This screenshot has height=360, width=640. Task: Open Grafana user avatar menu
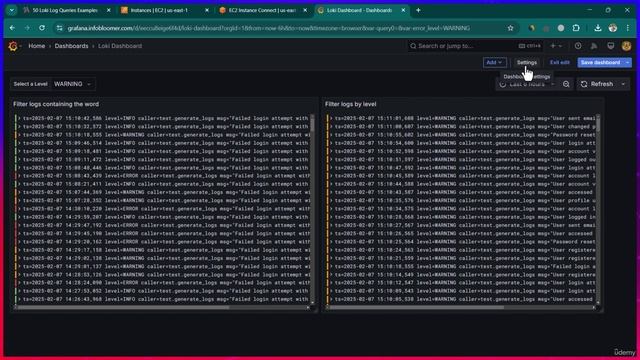[x=627, y=46]
